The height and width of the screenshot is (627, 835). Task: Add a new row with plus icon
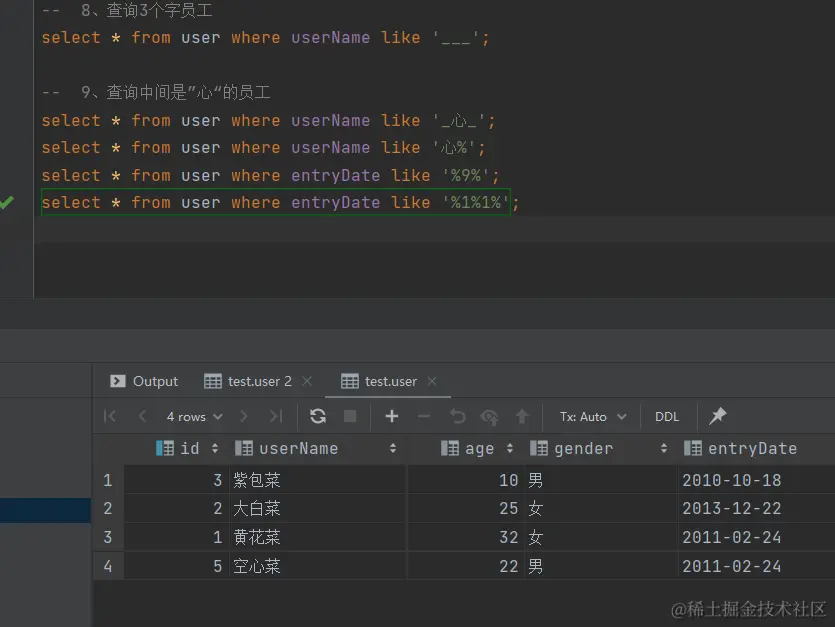[x=392, y=416]
